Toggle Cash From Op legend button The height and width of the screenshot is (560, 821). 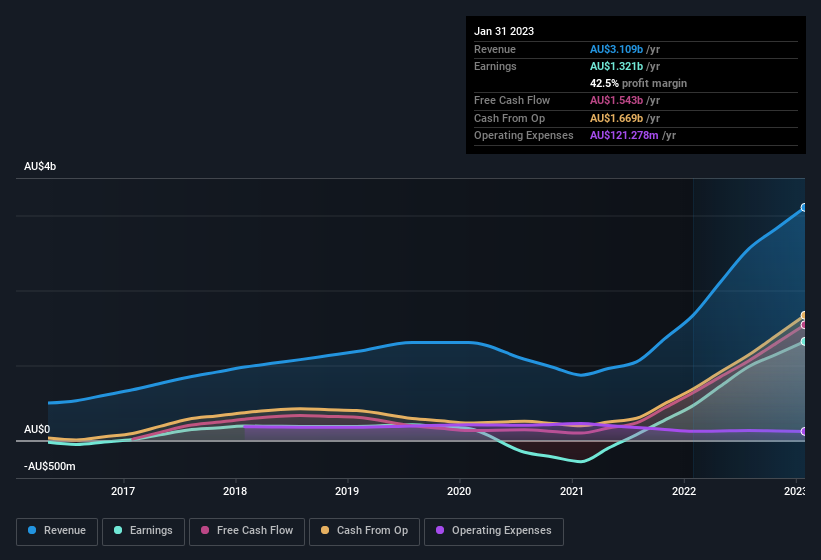(x=364, y=531)
